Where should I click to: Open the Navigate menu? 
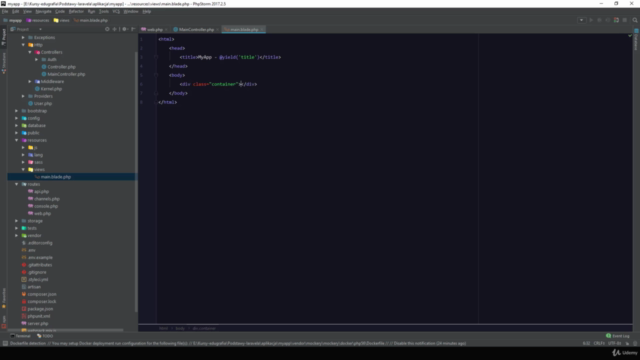[43, 11]
